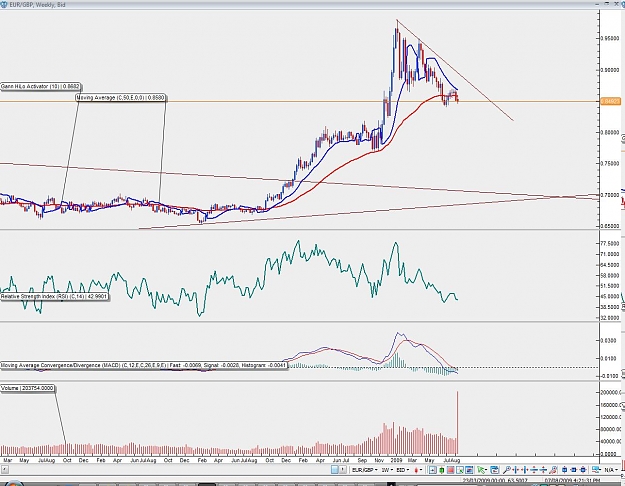Click the 51.5000 RSI axis label
This screenshot has width=625, height=486.
coord(611,286)
